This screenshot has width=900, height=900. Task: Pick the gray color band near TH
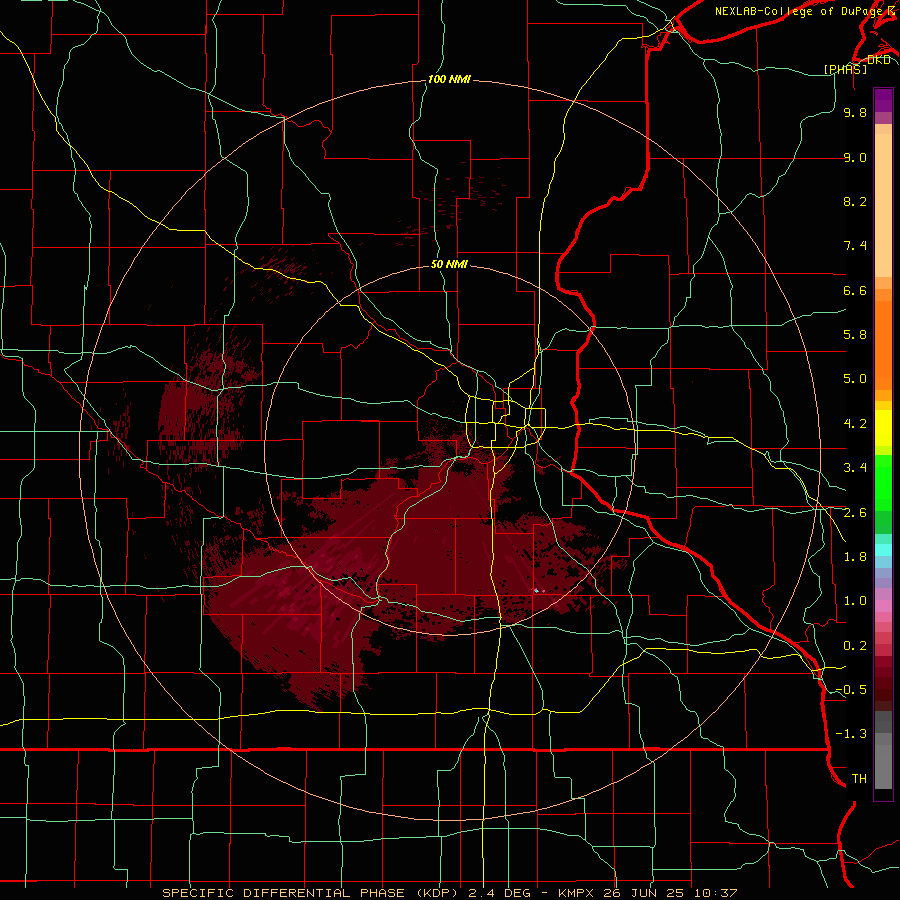(883, 767)
